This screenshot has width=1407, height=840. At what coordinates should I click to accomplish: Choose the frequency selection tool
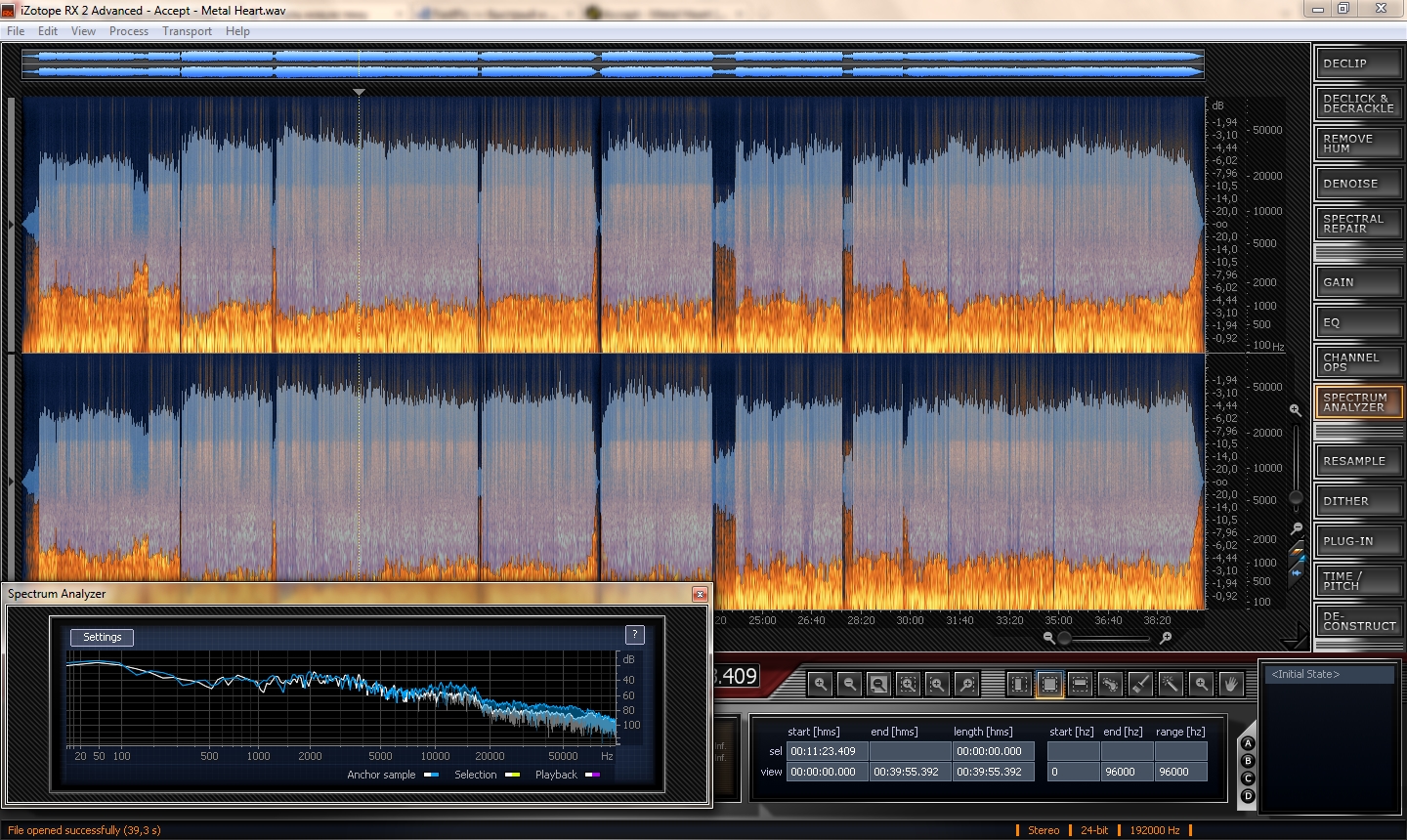click(x=1080, y=685)
